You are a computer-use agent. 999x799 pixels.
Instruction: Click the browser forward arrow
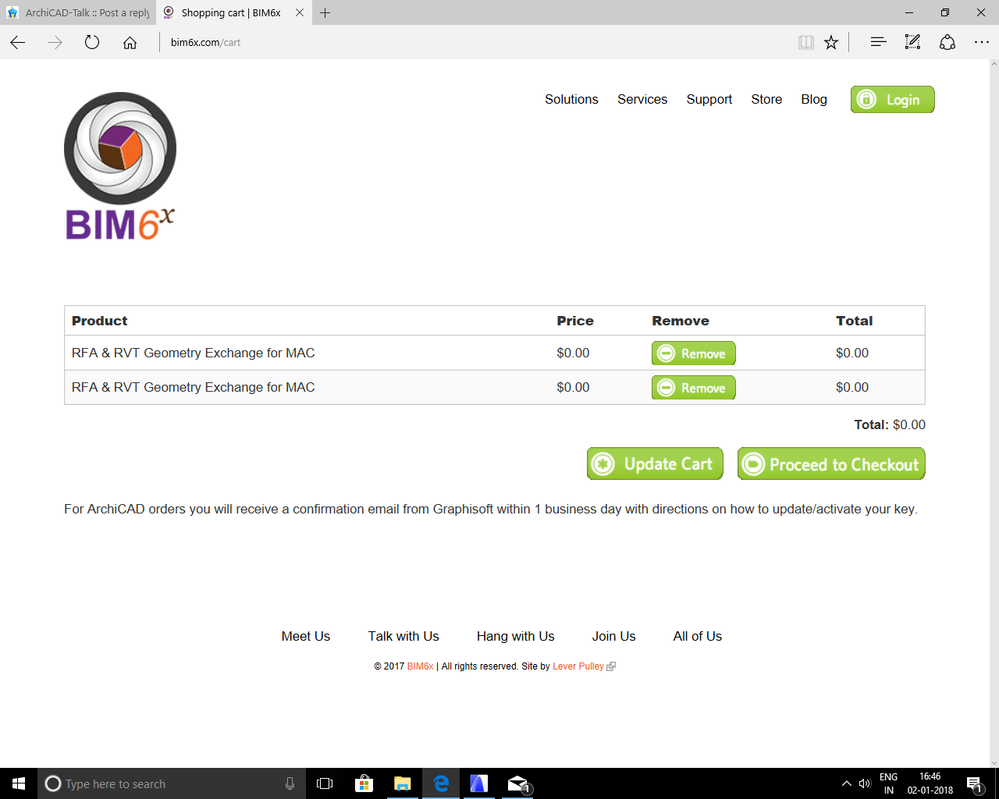(x=55, y=43)
